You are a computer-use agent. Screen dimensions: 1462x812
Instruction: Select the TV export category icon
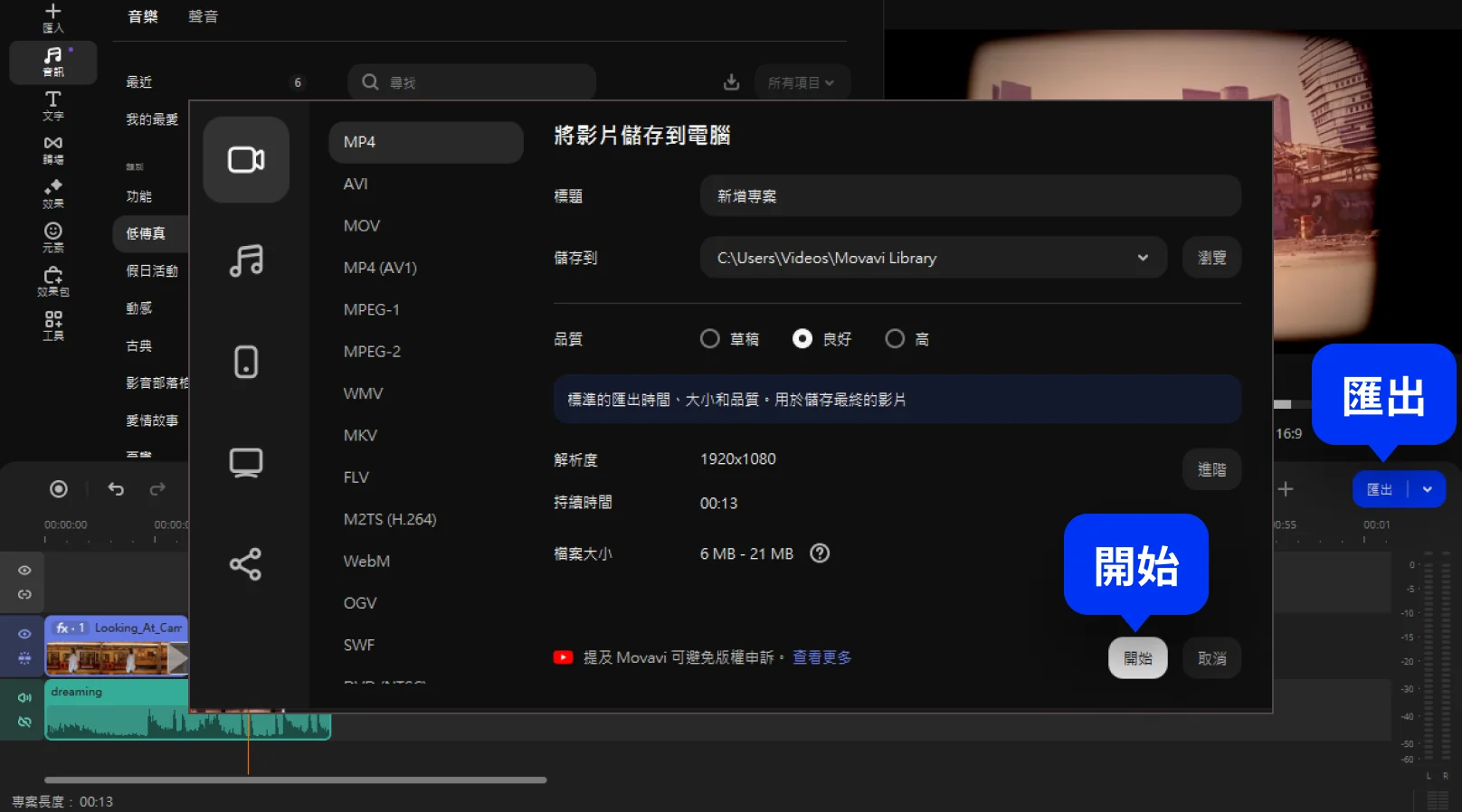pyautogui.click(x=246, y=463)
